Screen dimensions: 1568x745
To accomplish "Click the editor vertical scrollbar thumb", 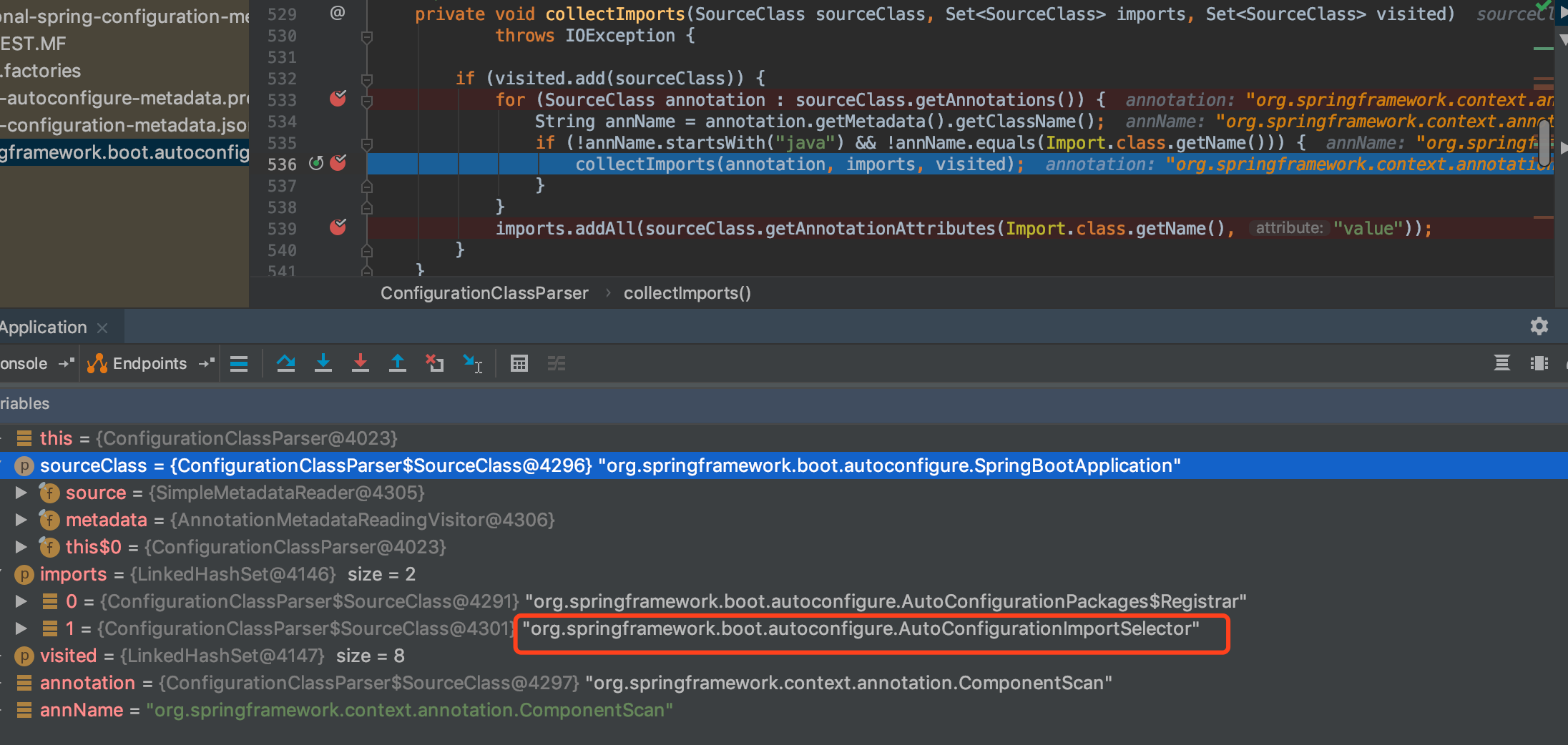I will [1545, 142].
